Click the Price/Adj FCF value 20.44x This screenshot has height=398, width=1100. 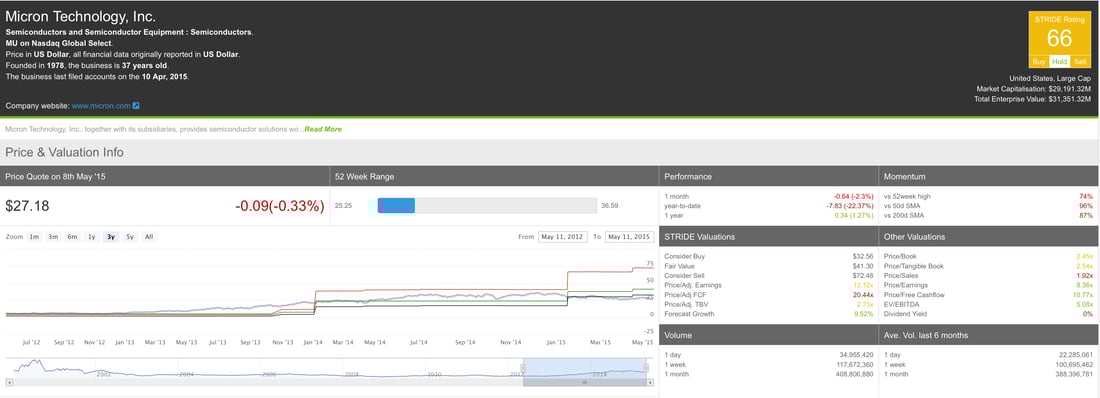click(x=862, y=295)
